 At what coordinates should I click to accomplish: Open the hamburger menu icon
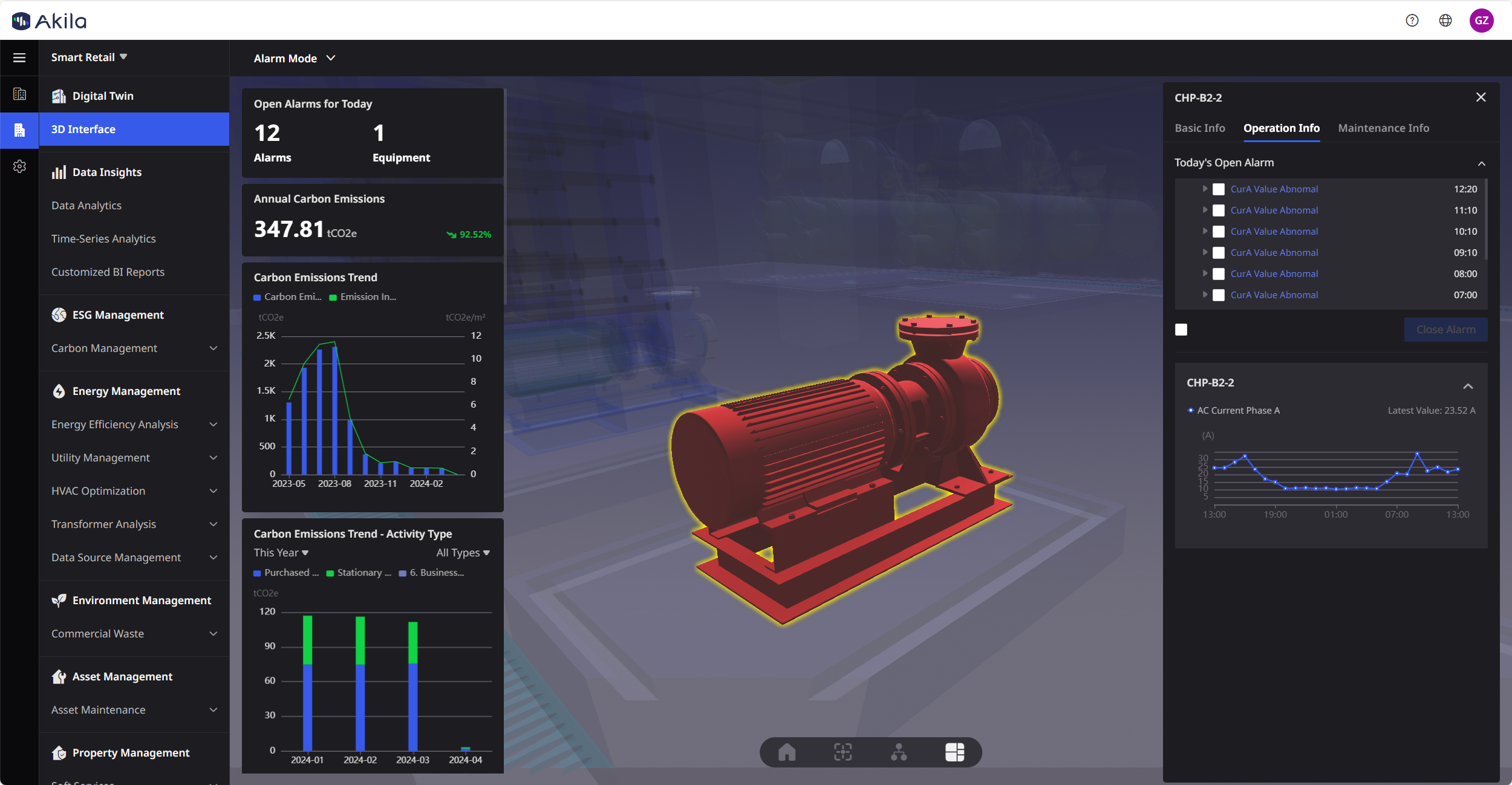(x=19, y=57)
